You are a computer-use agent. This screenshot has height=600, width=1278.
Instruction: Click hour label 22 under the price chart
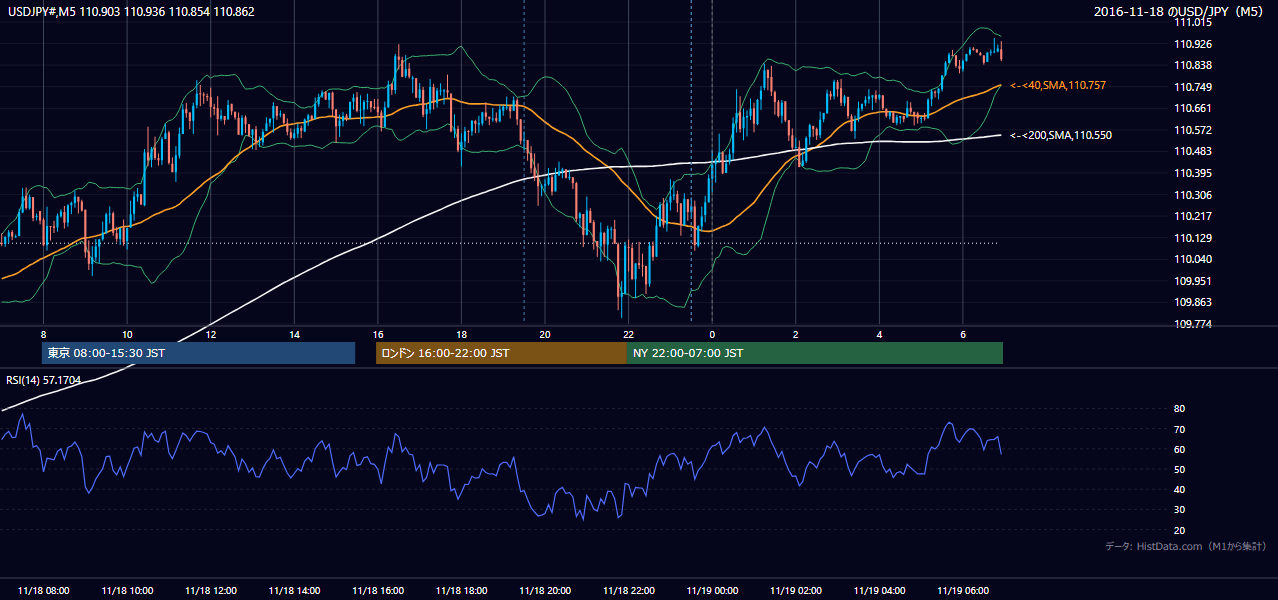(628, 334)
